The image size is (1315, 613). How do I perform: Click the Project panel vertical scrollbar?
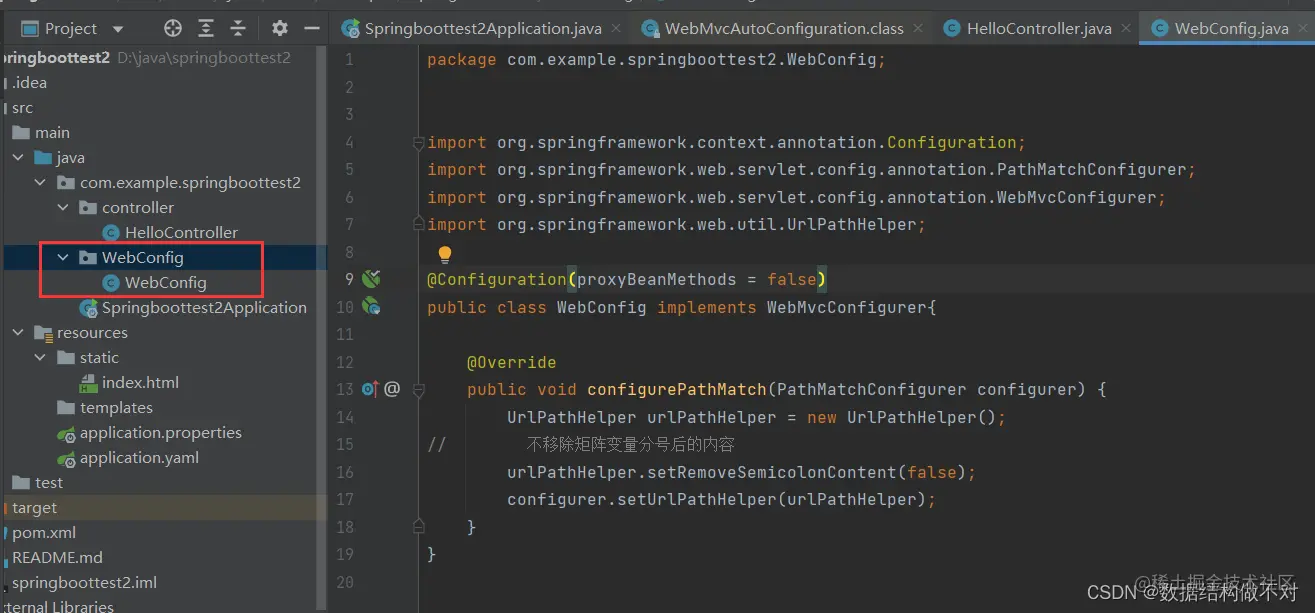(x=322, y=330)
